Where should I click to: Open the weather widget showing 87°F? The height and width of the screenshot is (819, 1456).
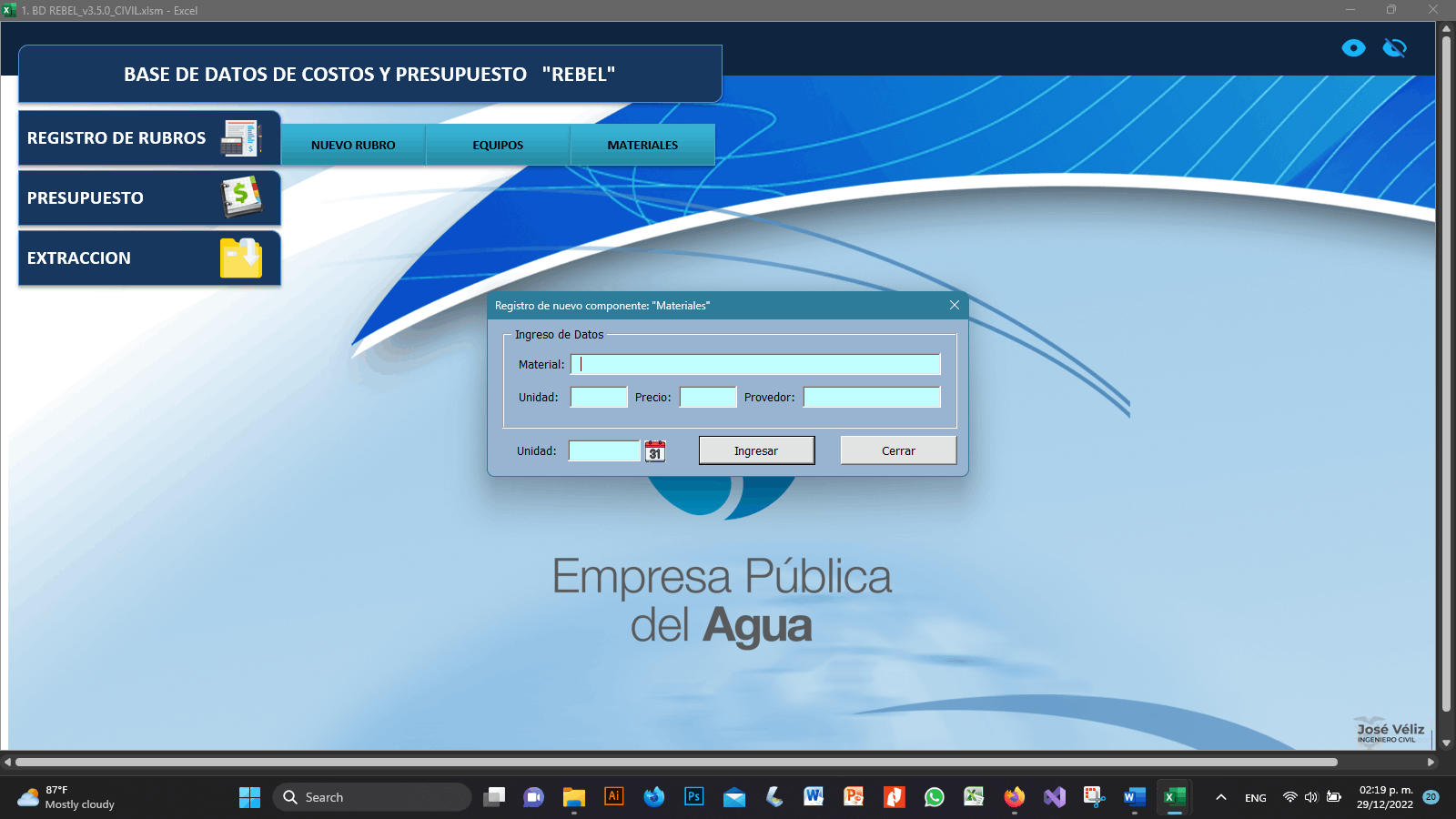67,797
